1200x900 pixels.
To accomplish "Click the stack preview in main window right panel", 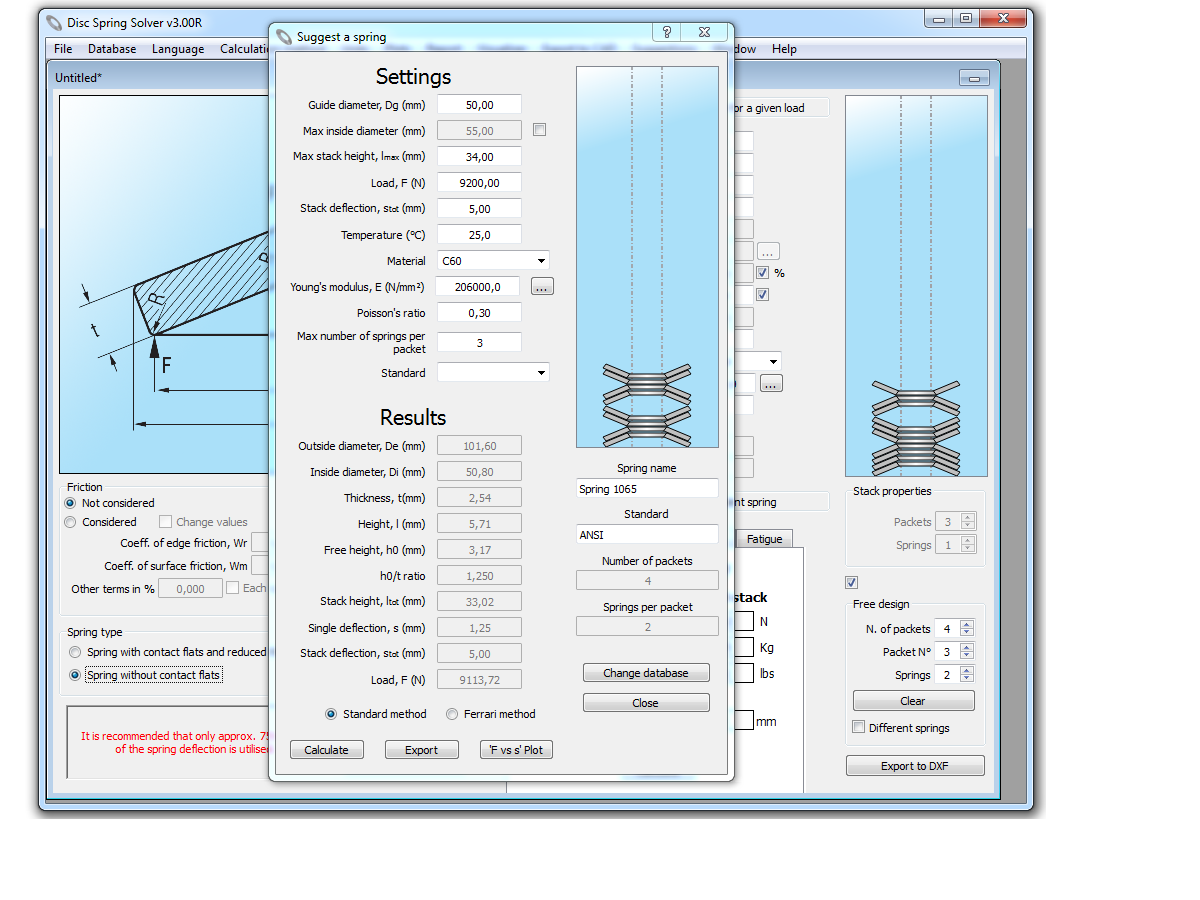I will (x=916, y=286).
